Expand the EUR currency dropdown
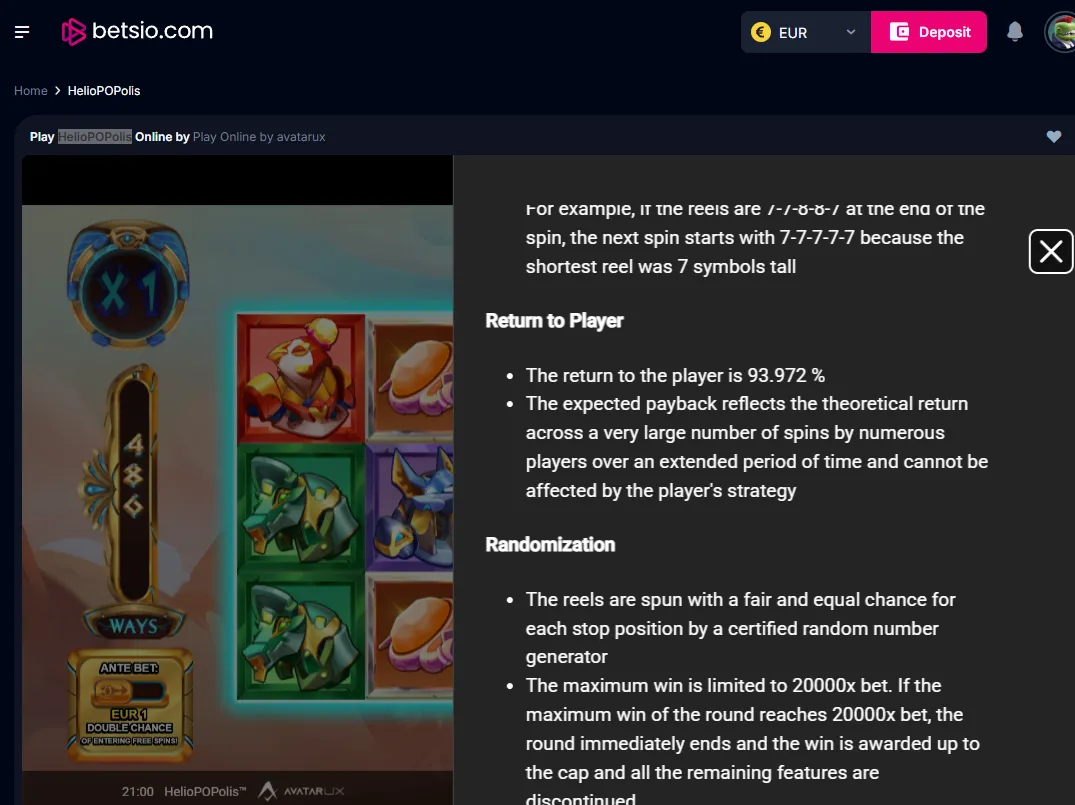 tap(806, 32)
